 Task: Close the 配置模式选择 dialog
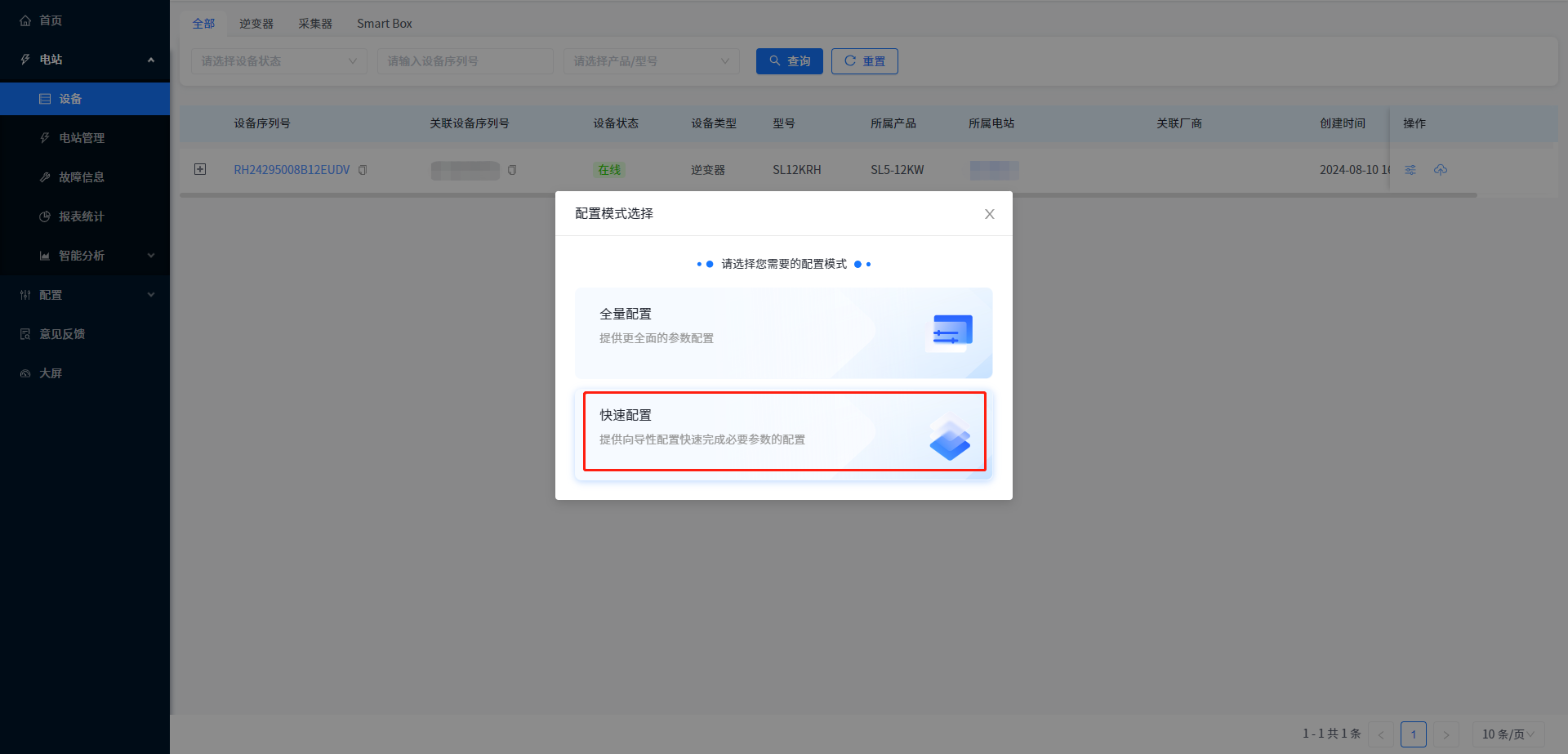point(989,214)
